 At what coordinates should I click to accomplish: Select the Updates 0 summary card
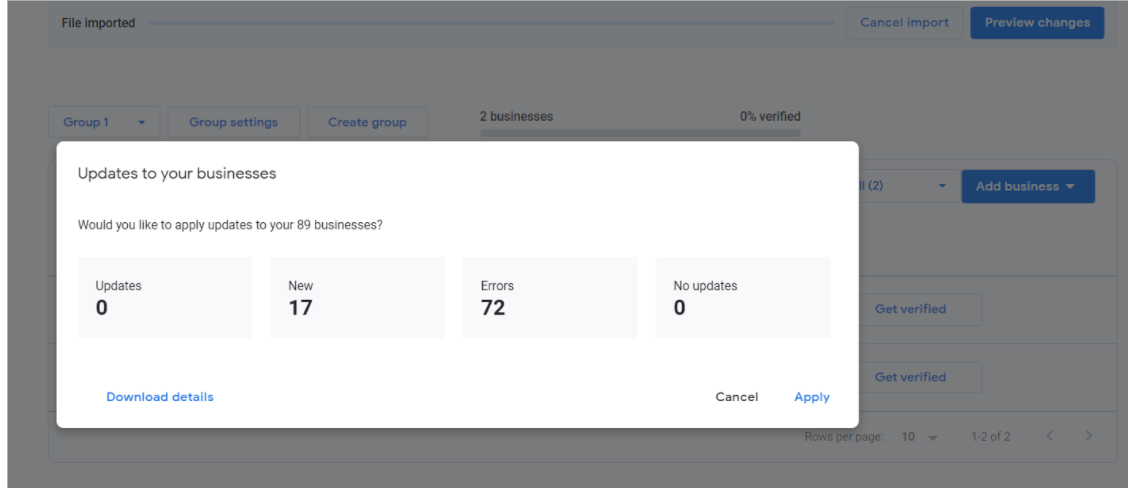(165, 297)
